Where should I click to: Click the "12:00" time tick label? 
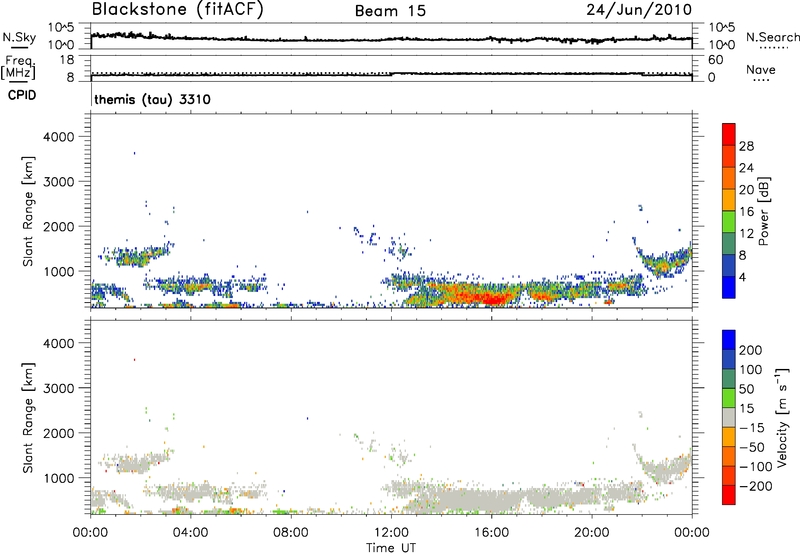pos(391,533)
